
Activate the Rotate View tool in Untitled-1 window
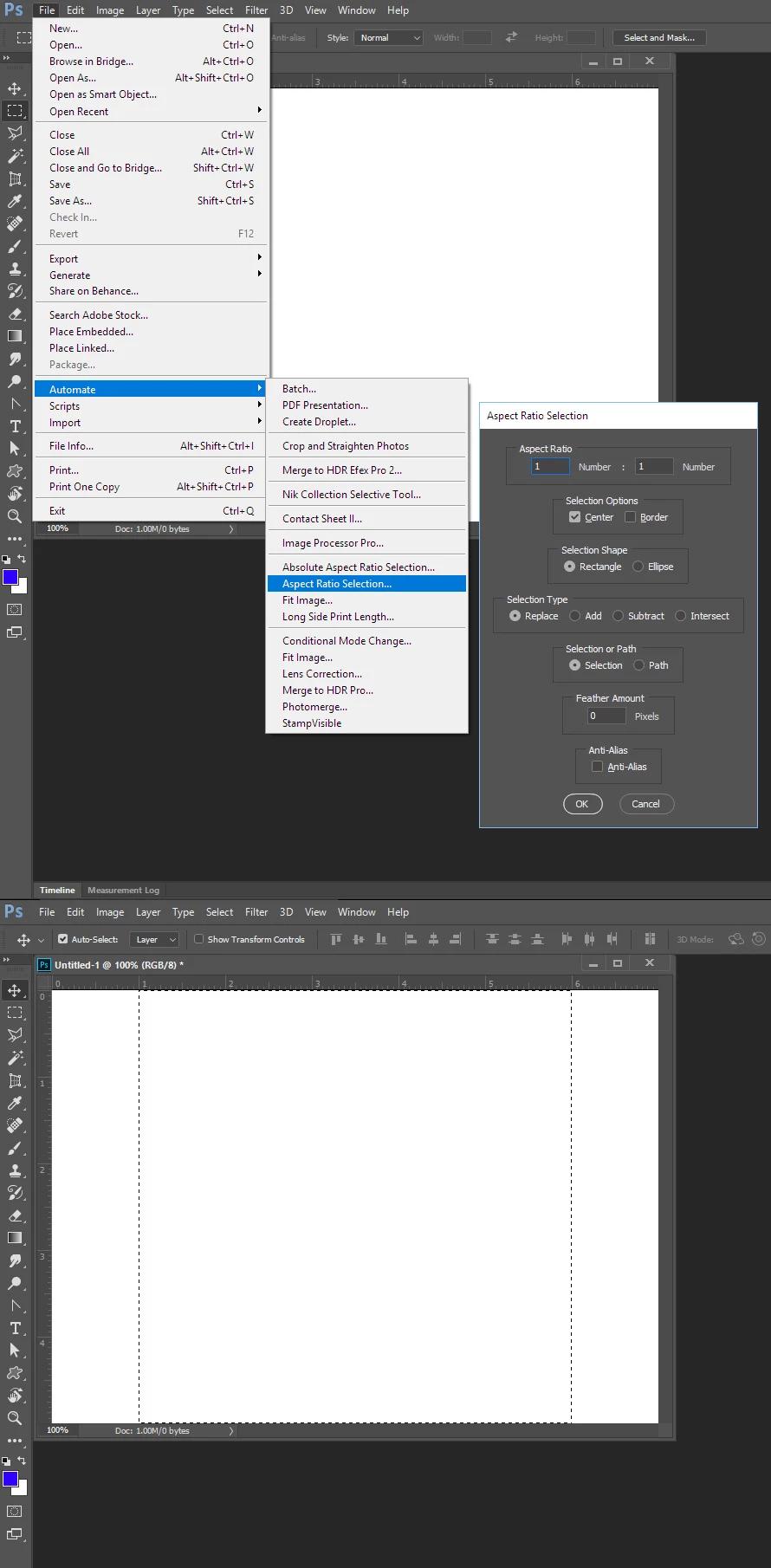[15, 1396]
